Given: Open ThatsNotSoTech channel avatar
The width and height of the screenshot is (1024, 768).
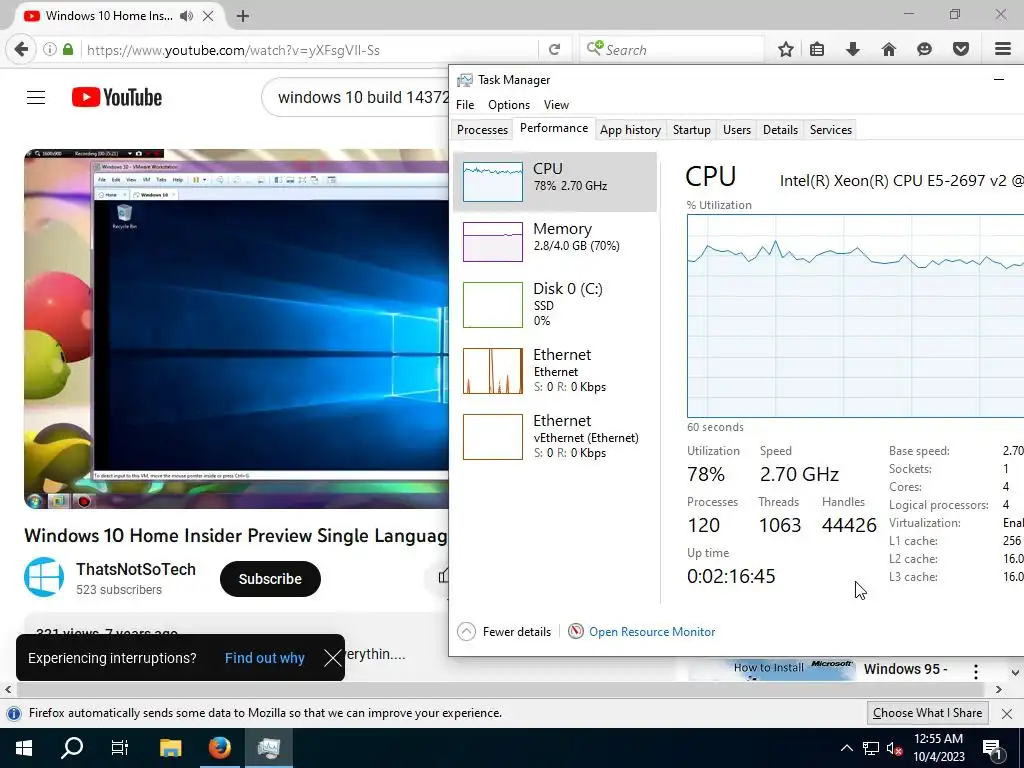Looking at the screenshot, I should (x=44, y=577).
